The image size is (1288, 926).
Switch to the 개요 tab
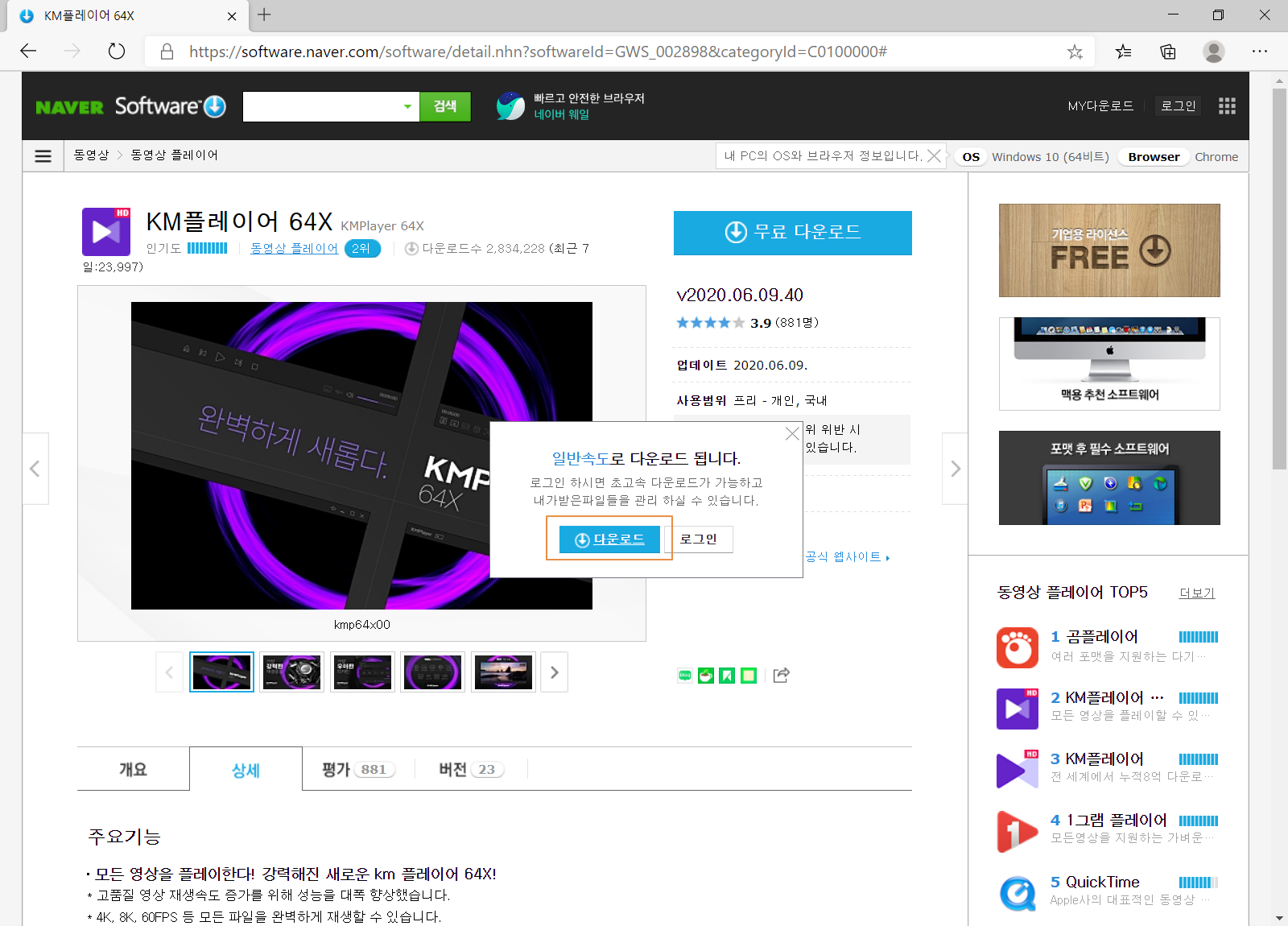pyautogui.click(x=134, y=769)
